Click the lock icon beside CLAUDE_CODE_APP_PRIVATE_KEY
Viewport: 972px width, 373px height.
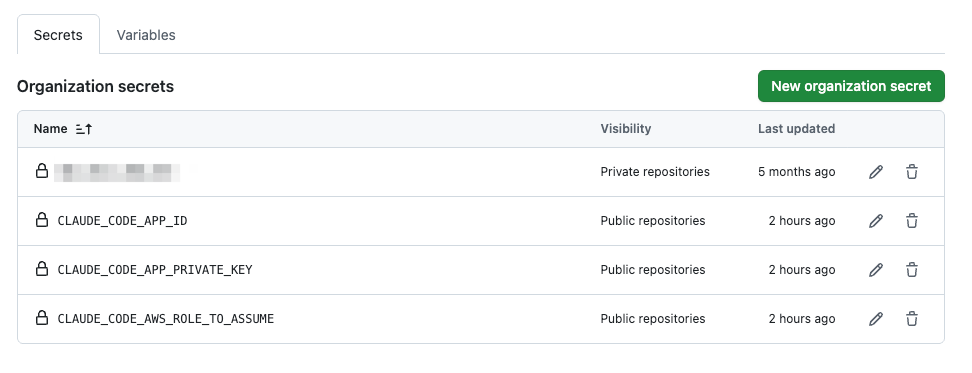(42, 269)
